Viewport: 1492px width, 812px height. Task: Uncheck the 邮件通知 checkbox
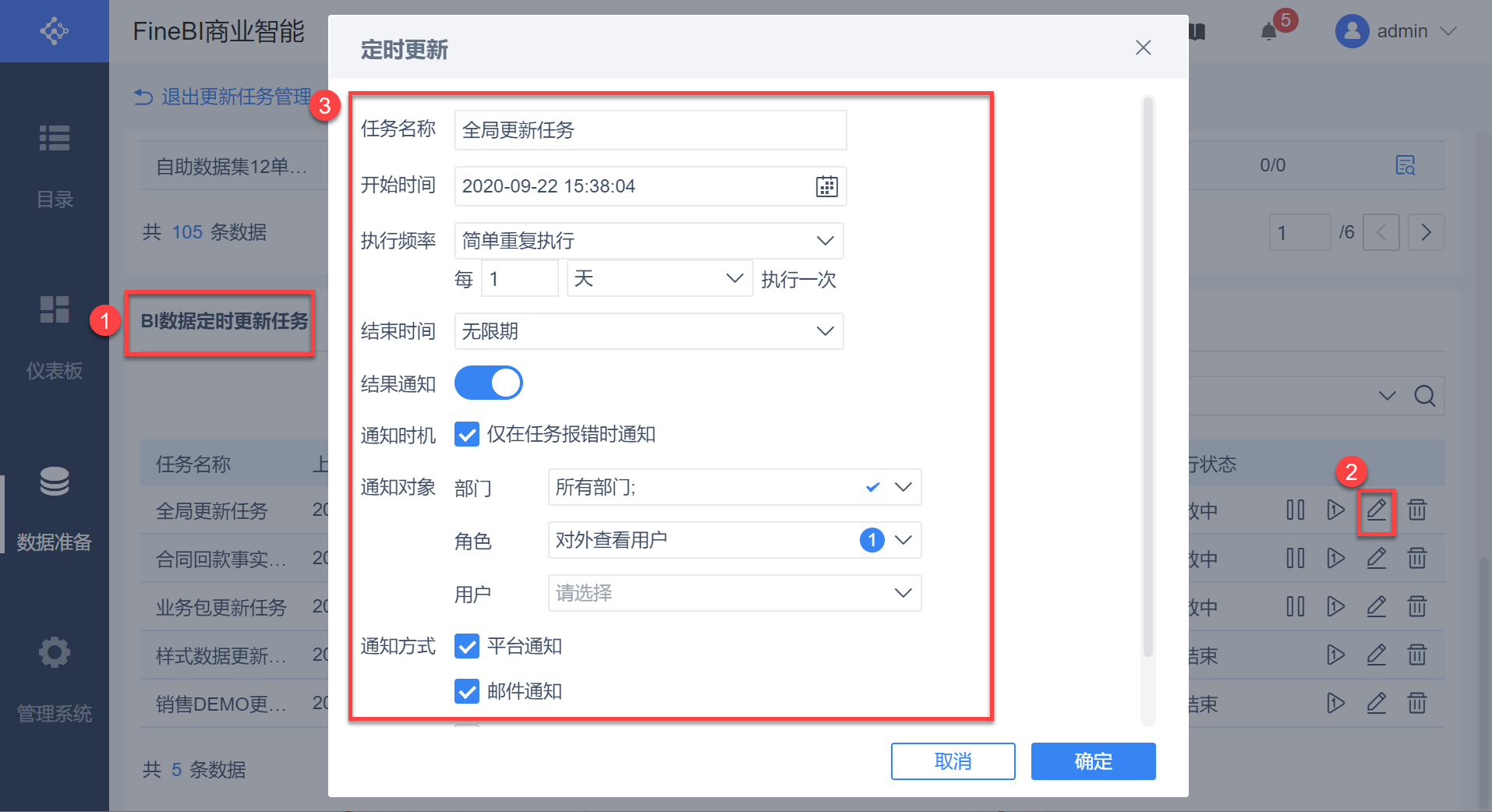pos(467,691)
